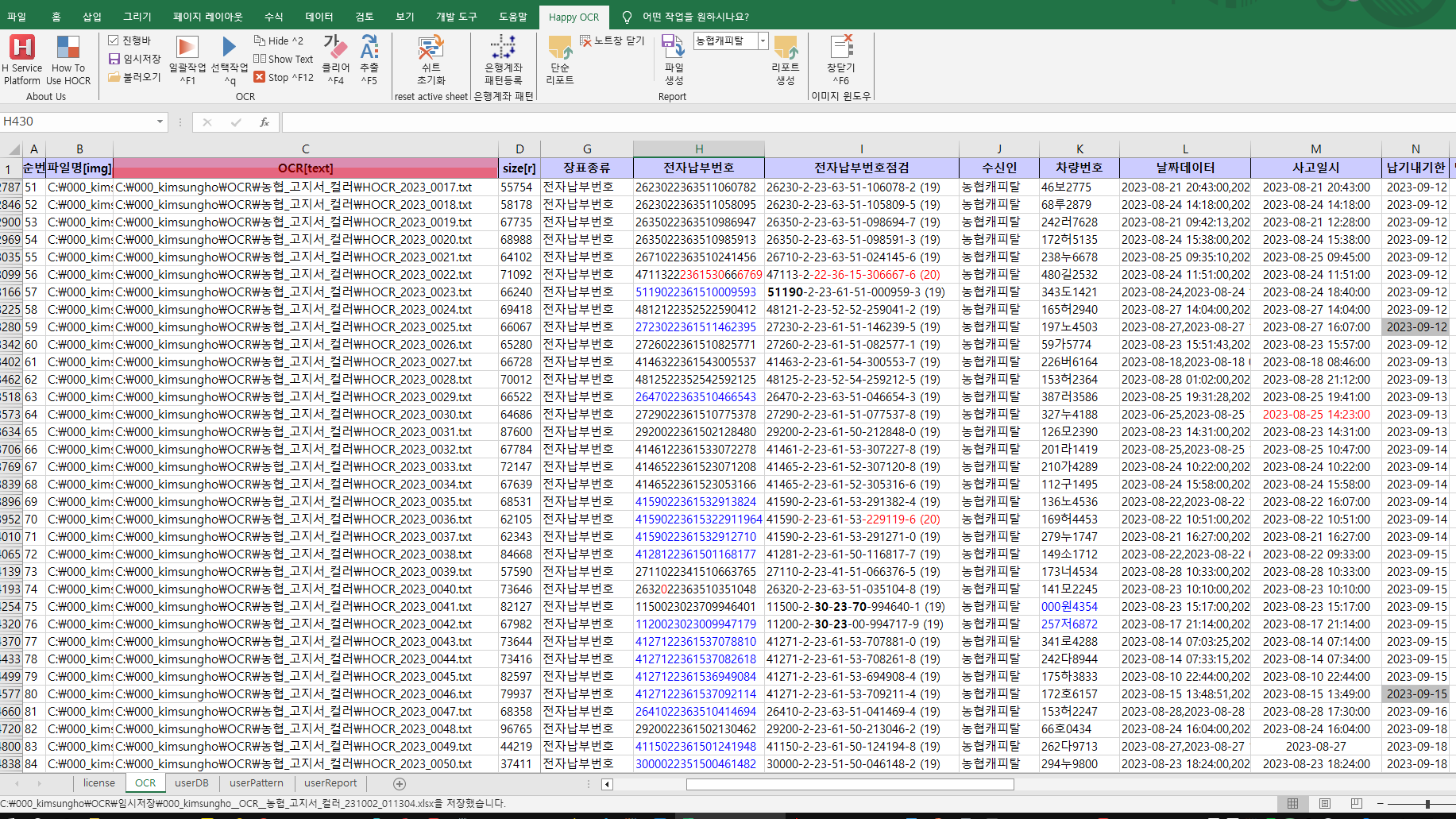Switch to the userDB sheet tab

click(x=191, y=783)
